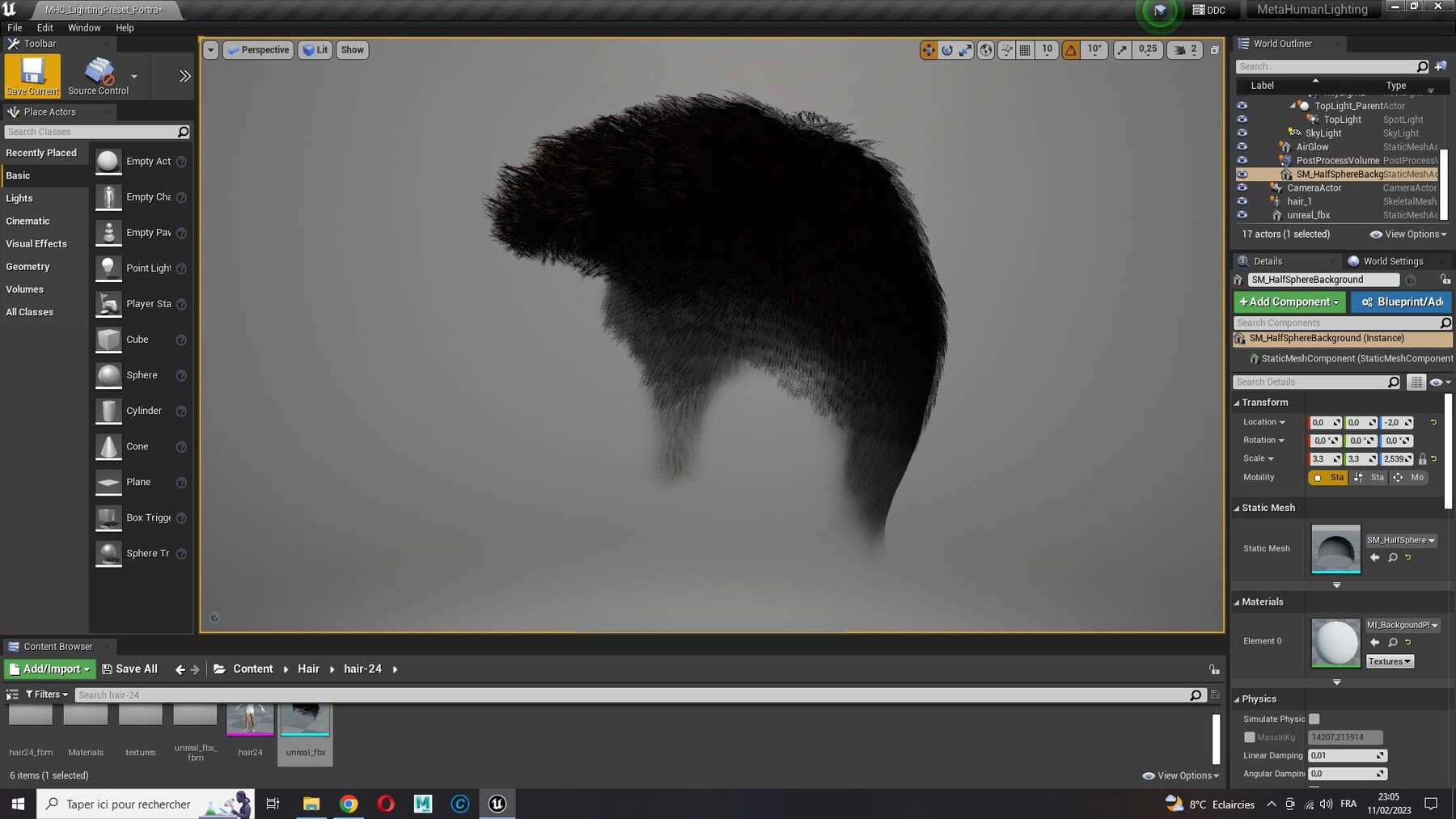Screen dimensions: 1456x819
Task: Open the File menu
Action: pos(15,27)
